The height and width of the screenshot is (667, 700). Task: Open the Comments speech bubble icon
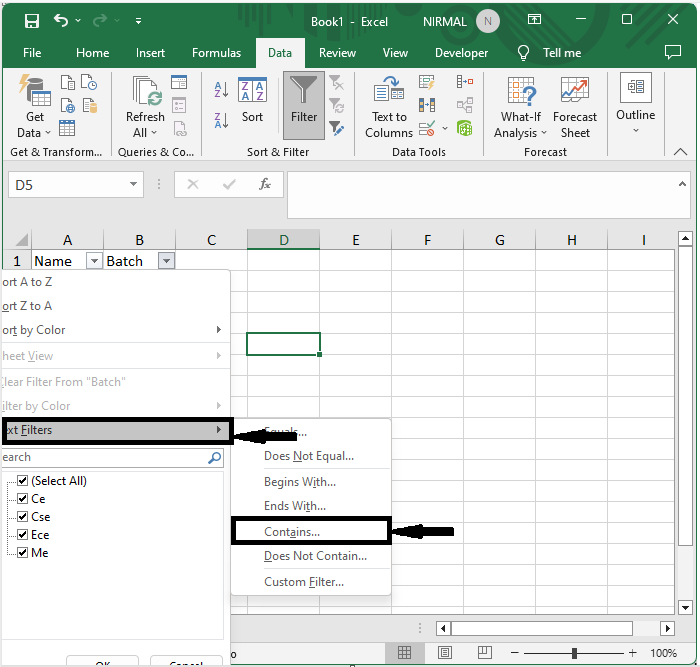673,52
